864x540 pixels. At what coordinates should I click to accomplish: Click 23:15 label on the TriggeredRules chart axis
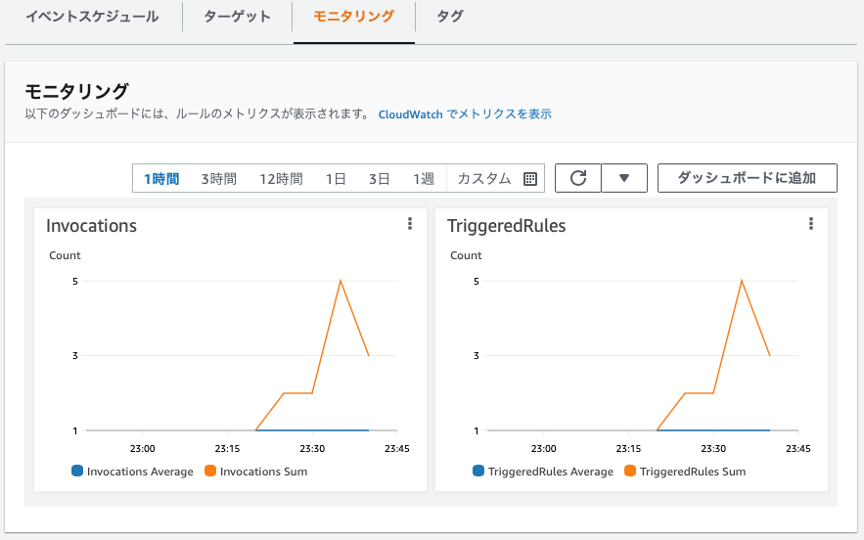point(628,449)
